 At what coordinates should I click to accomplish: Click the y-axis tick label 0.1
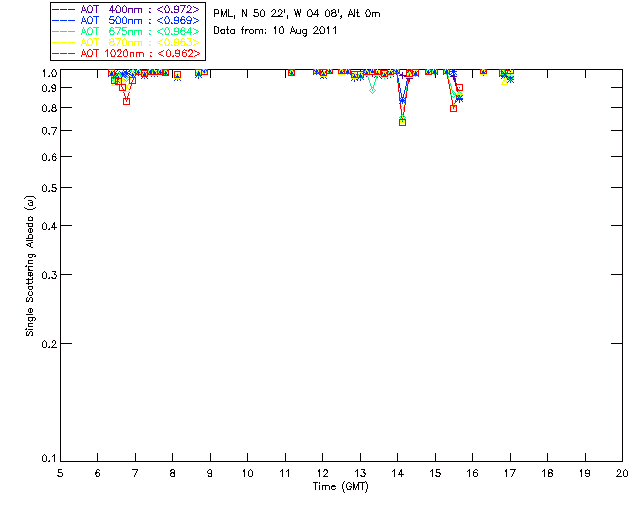(x=49, y=459)
